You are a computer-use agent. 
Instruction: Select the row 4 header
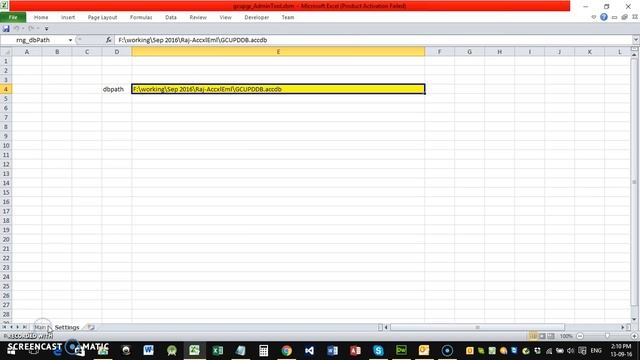point(6,89)
